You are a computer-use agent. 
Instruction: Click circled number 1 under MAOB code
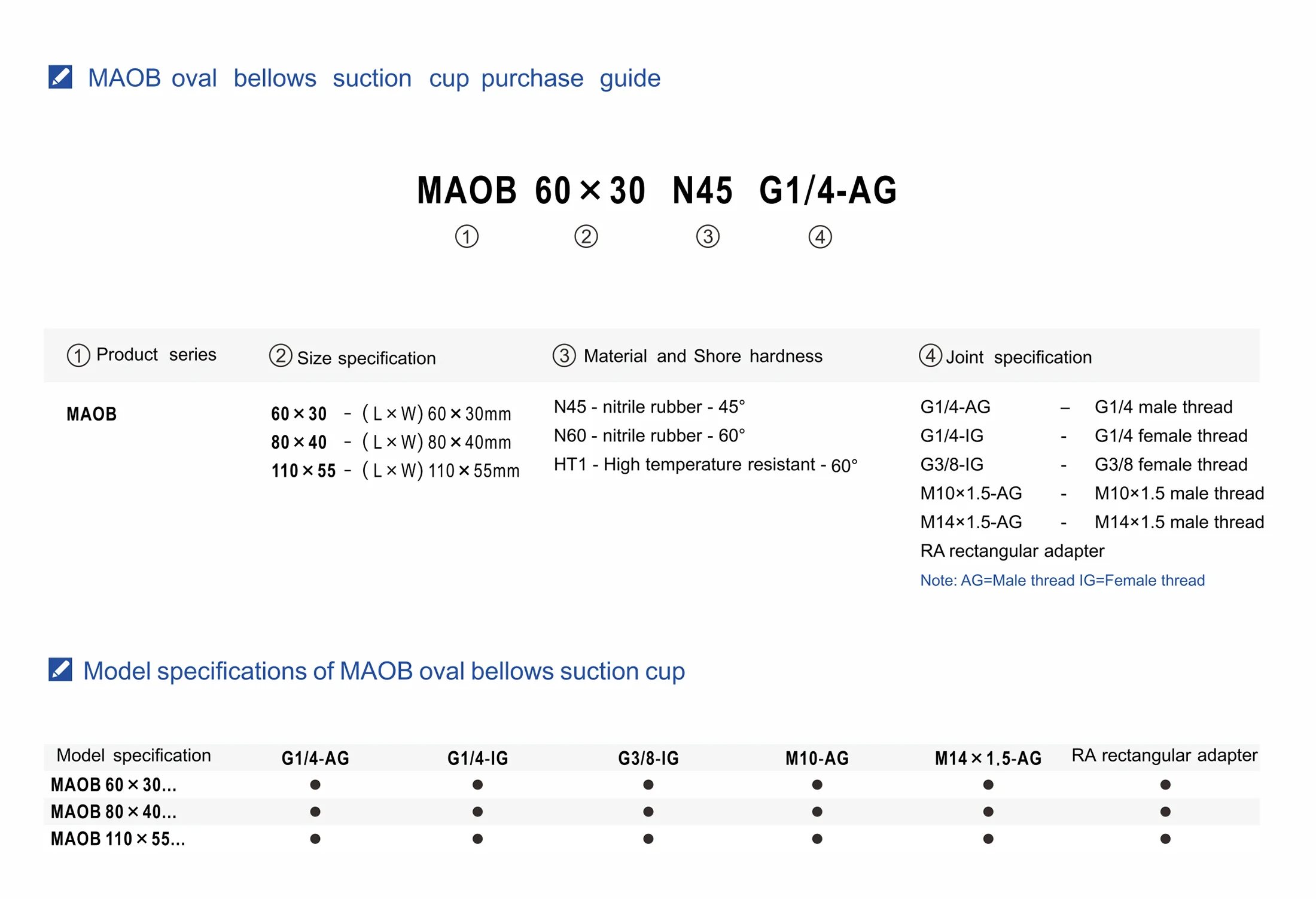coord(467,236)
